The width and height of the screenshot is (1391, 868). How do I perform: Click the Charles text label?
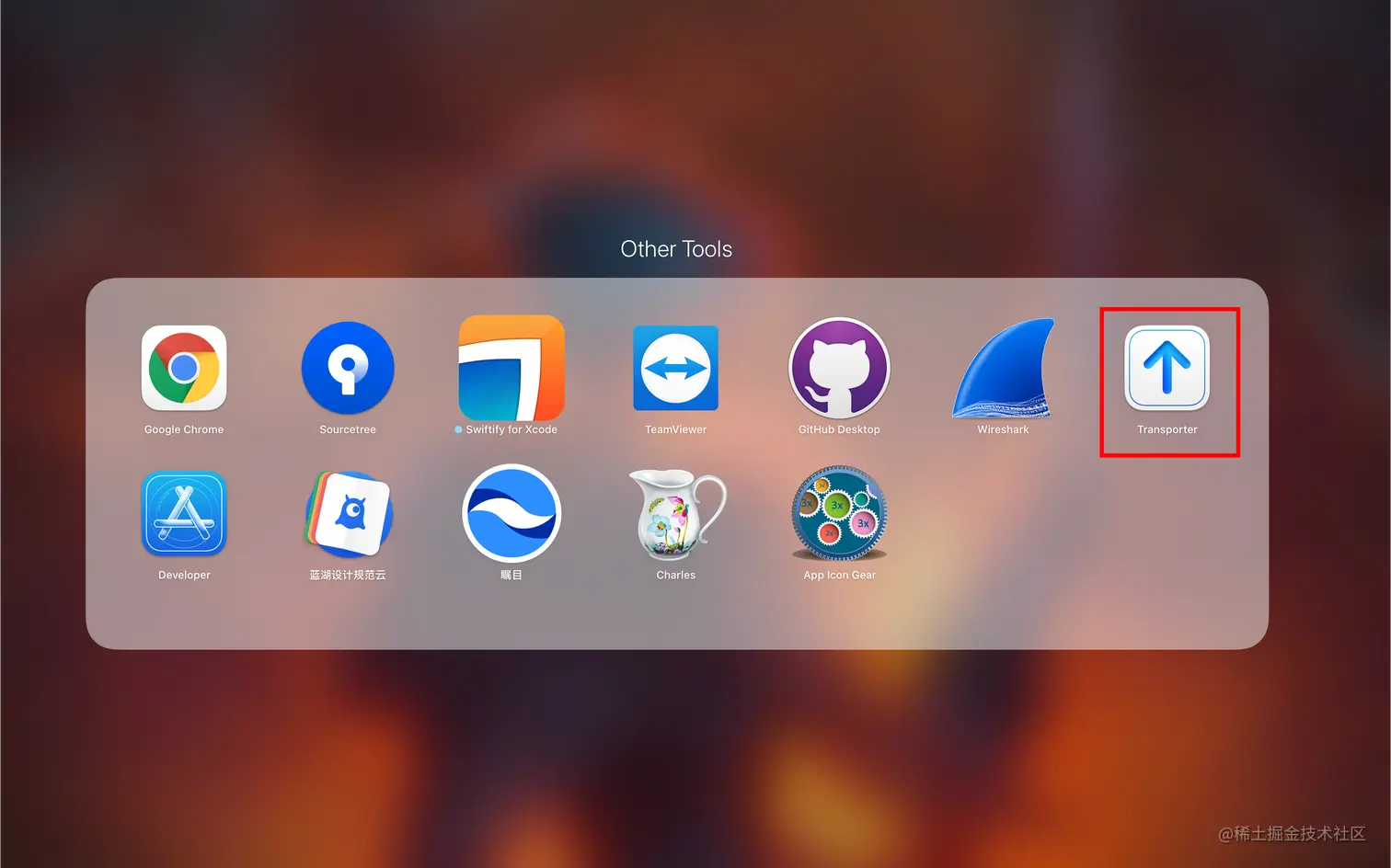point(675,575)
